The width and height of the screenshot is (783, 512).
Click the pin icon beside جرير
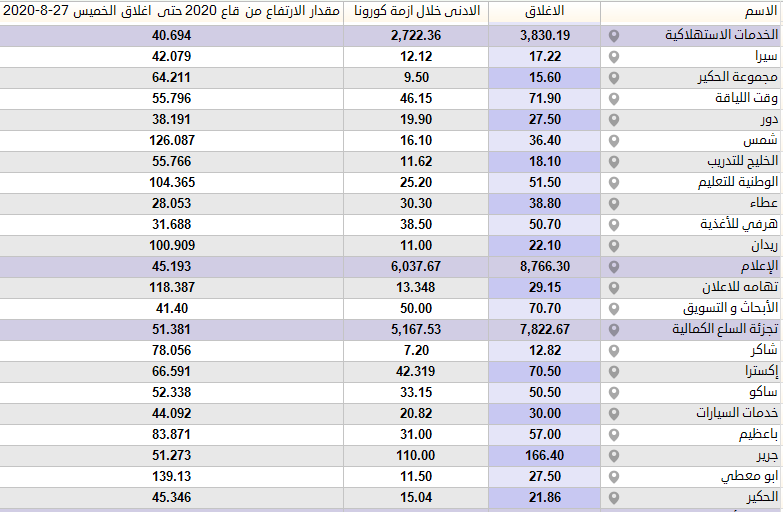click(x=614, y=456)
